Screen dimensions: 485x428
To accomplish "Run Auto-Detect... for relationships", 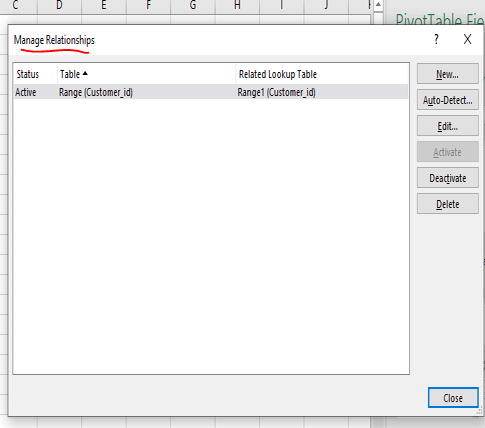I will click(x=448, y=100).
